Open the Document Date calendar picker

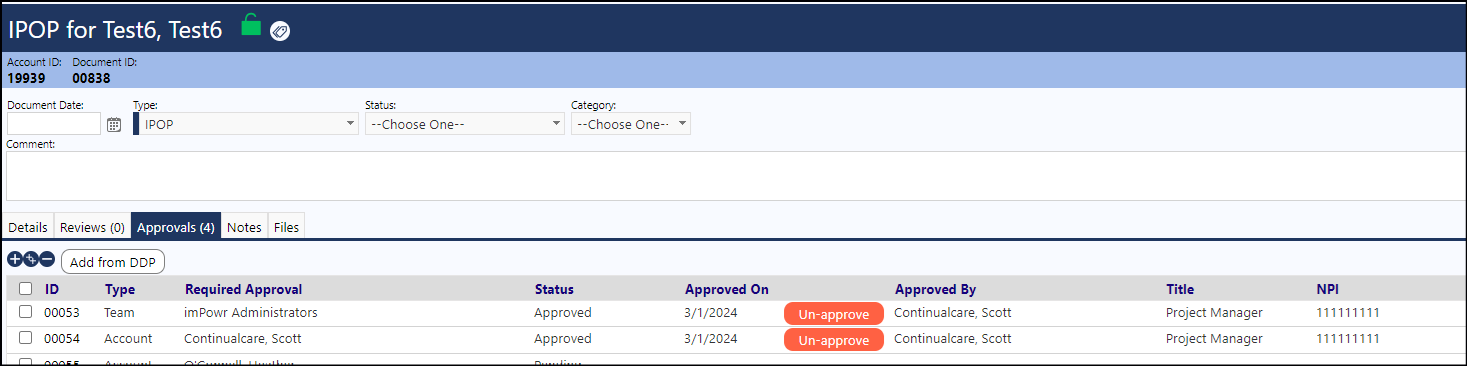114,125
